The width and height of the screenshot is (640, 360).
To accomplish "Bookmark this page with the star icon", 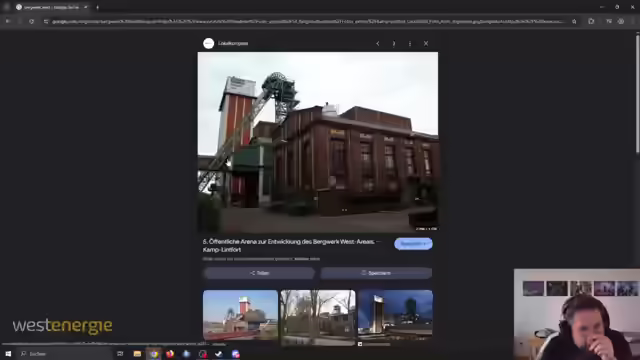I will 574,21.
